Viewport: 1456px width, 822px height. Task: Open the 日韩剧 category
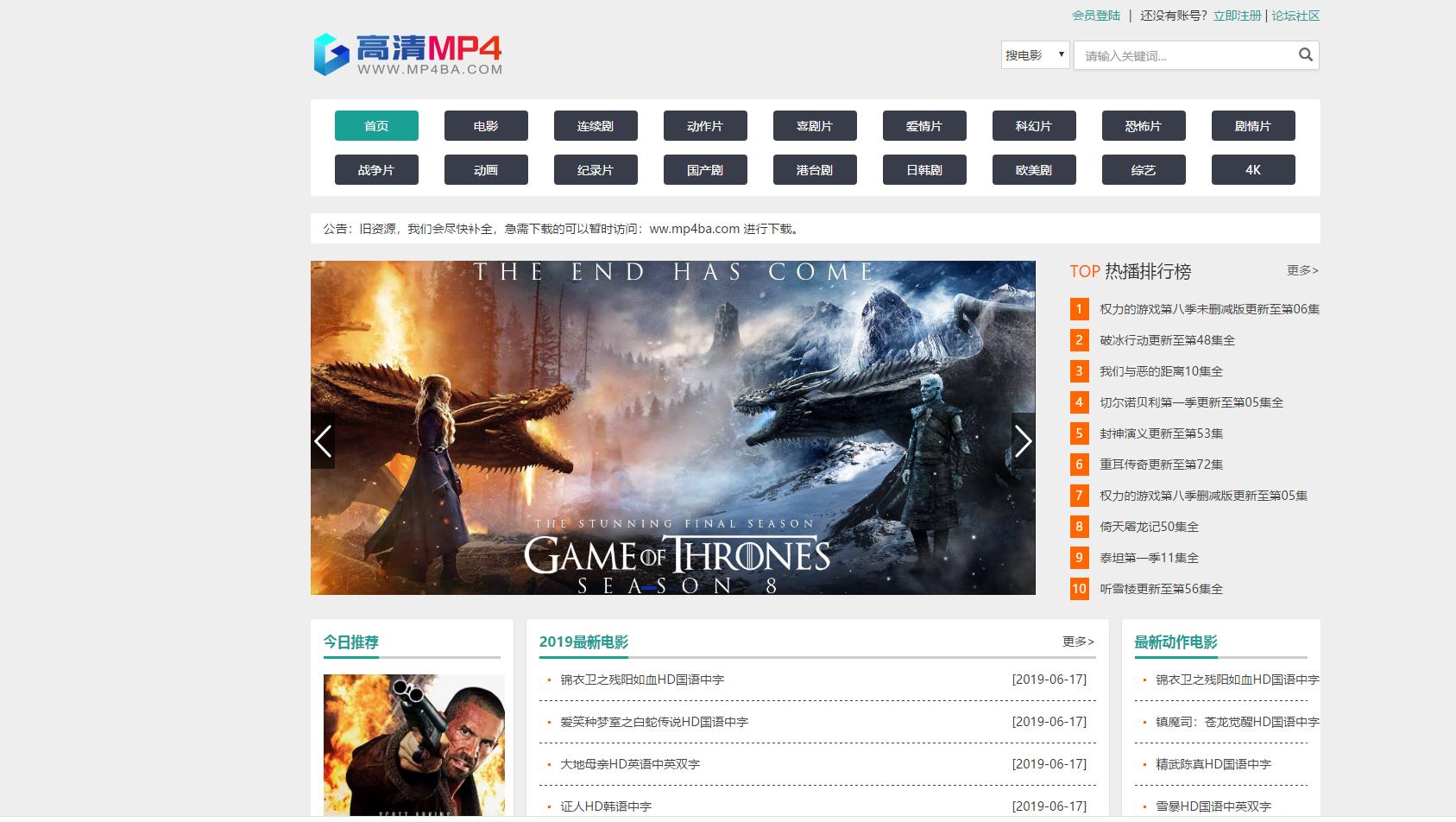click(924, 170)
